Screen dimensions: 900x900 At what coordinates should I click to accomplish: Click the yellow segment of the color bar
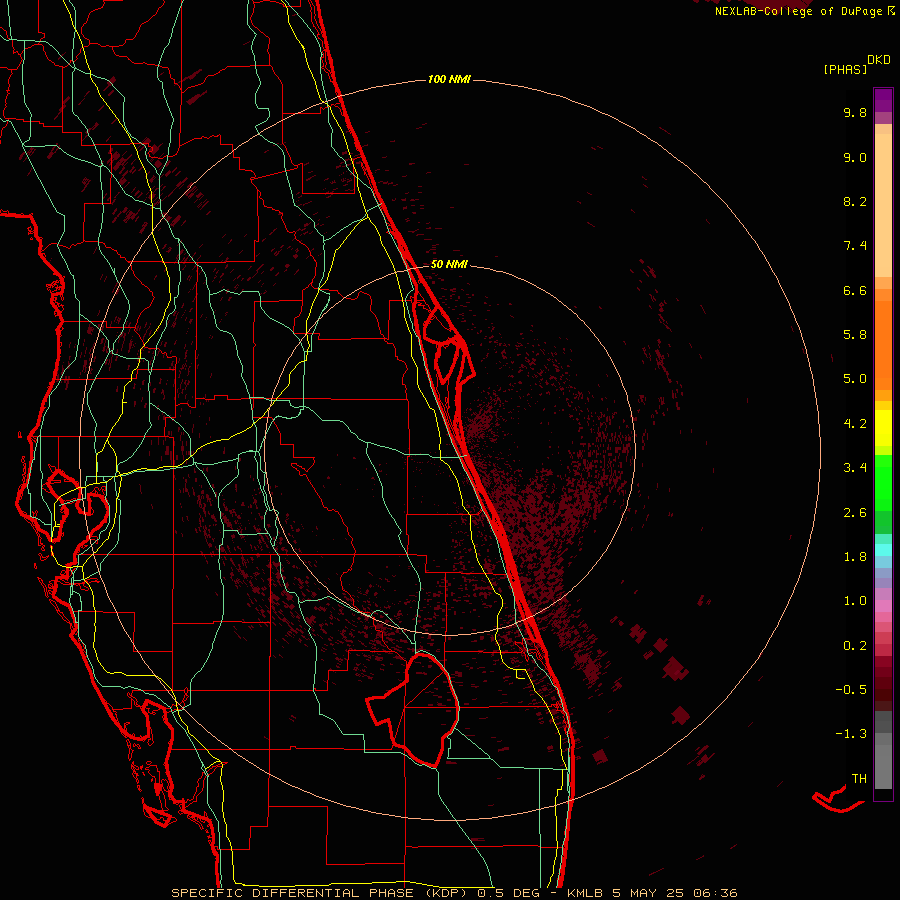point(883,428)
